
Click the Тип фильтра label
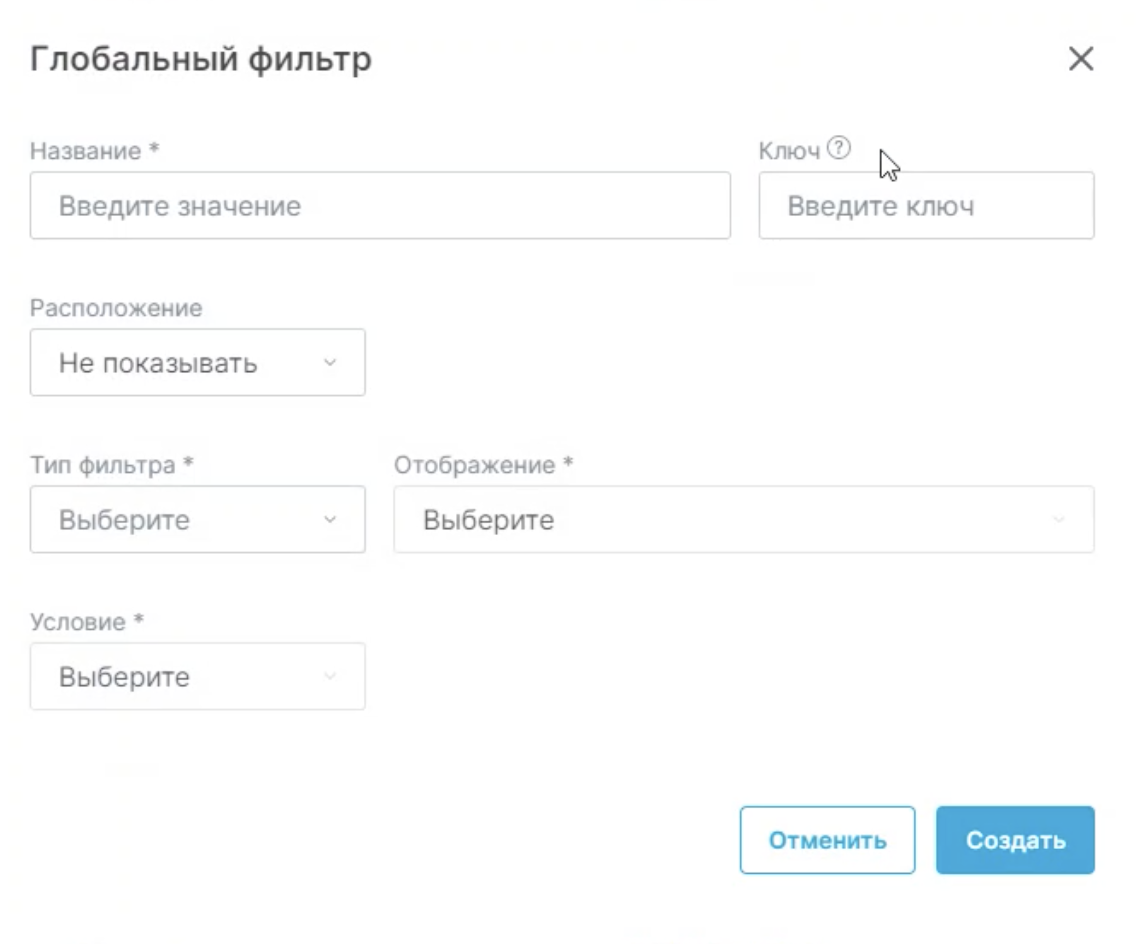103,465
